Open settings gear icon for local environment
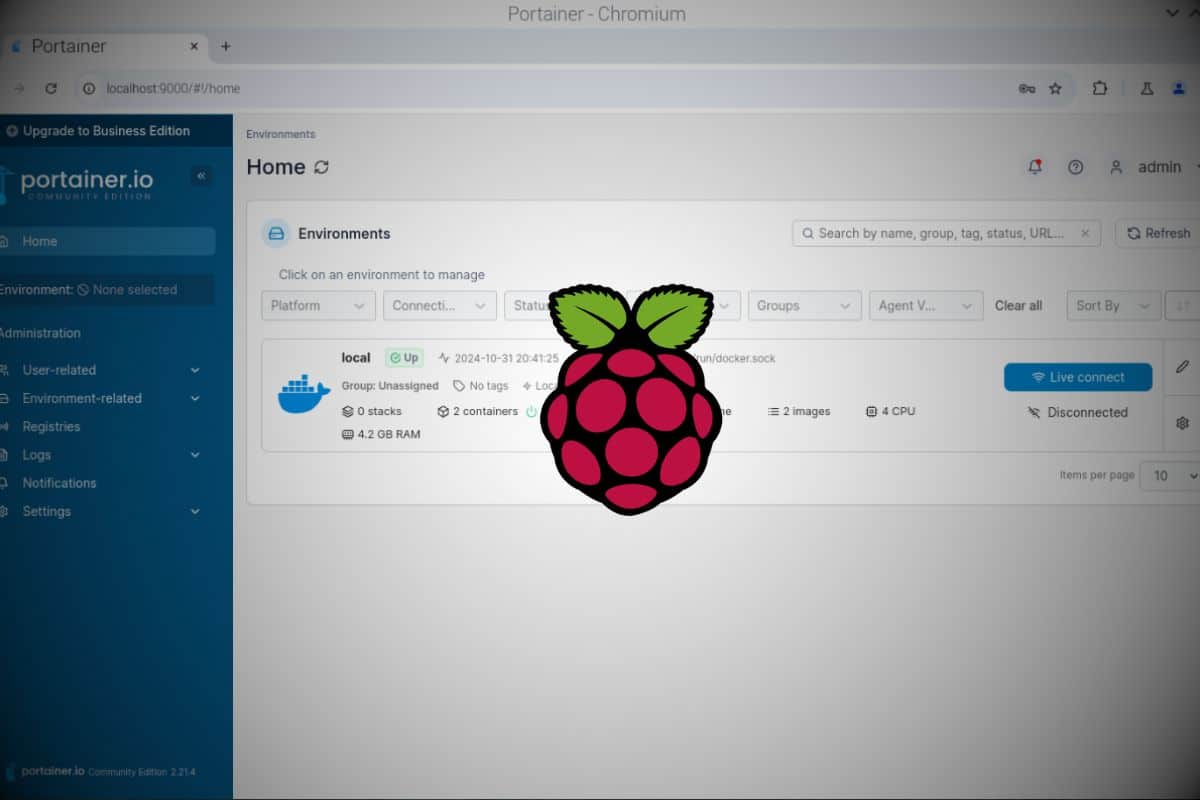Viewport: 1200px width, 800px height. click(1182, 423)
